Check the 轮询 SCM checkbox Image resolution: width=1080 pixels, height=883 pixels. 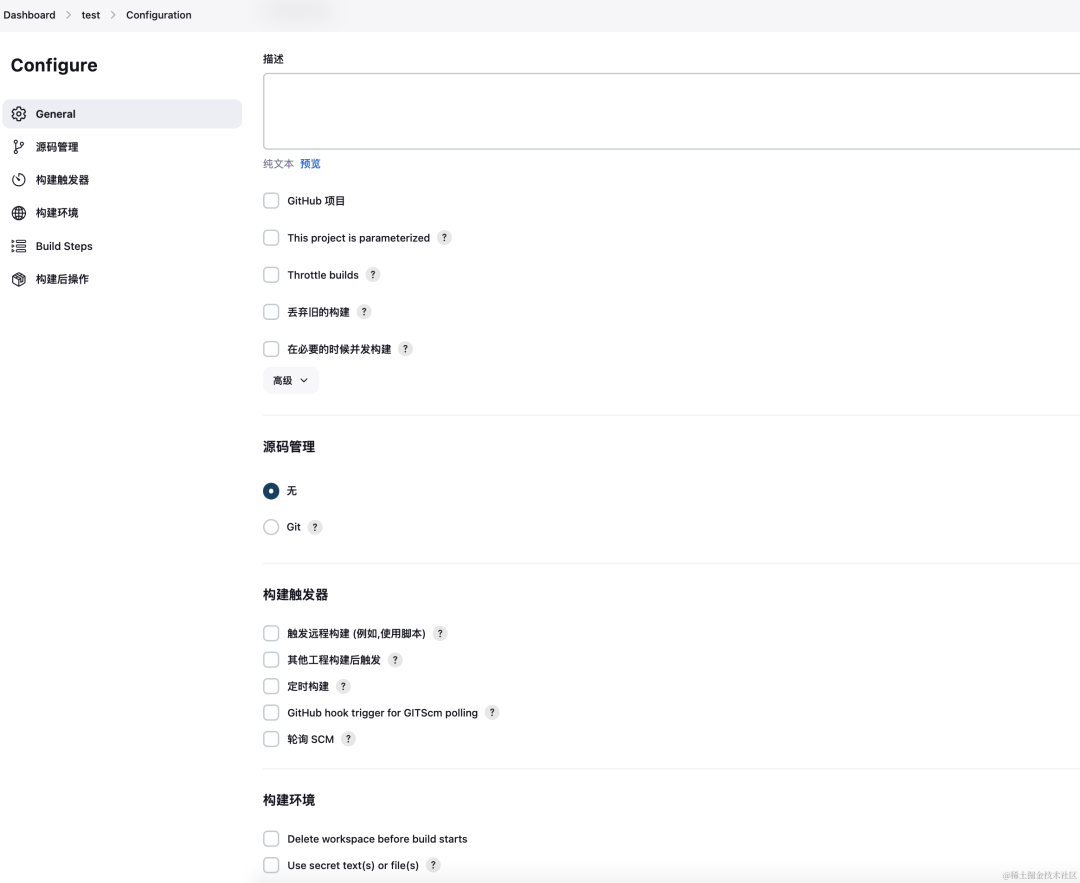[271, 739]
